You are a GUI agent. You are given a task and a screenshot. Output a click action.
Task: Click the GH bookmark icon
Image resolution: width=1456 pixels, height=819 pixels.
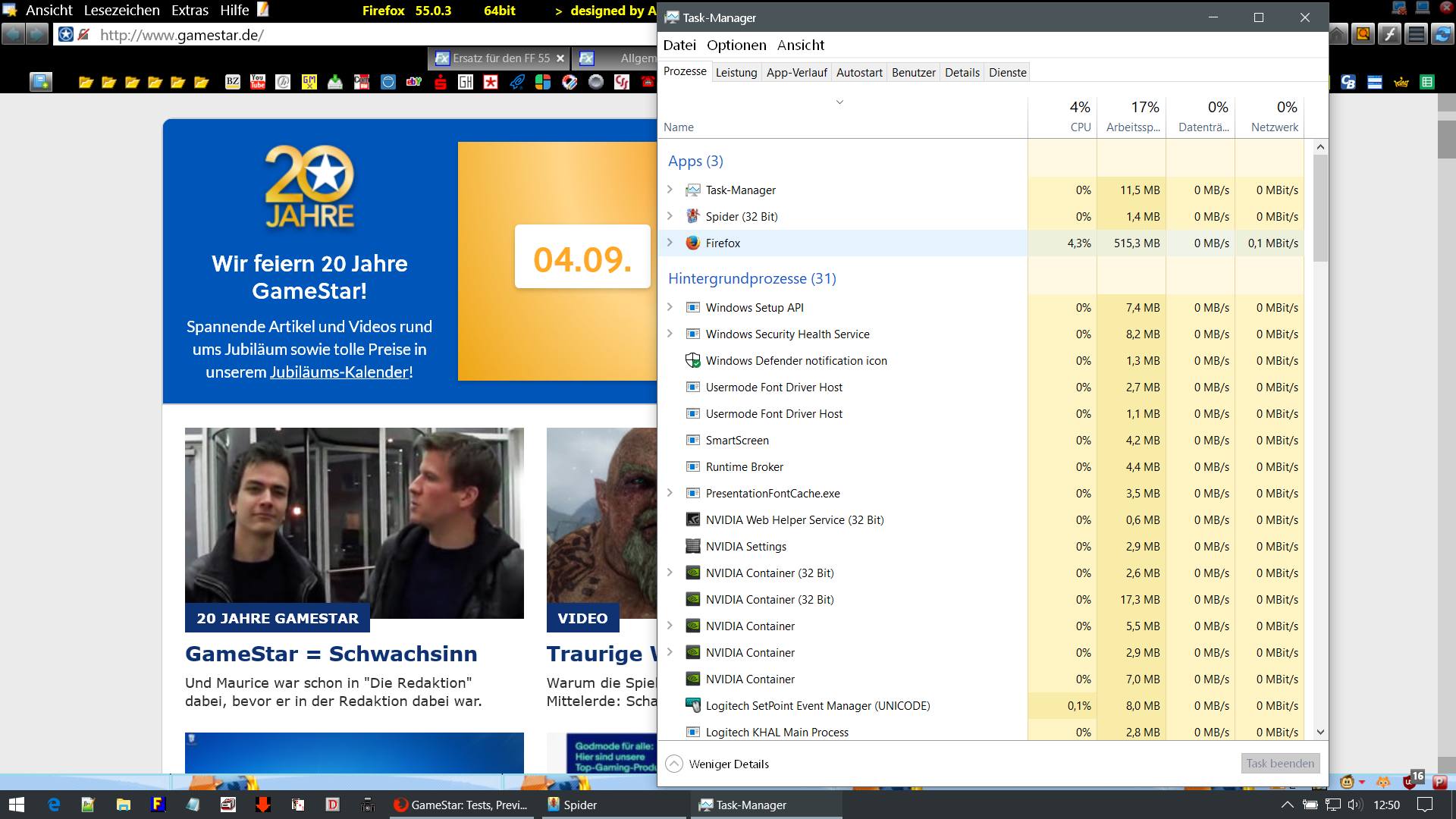click(466, 82)
